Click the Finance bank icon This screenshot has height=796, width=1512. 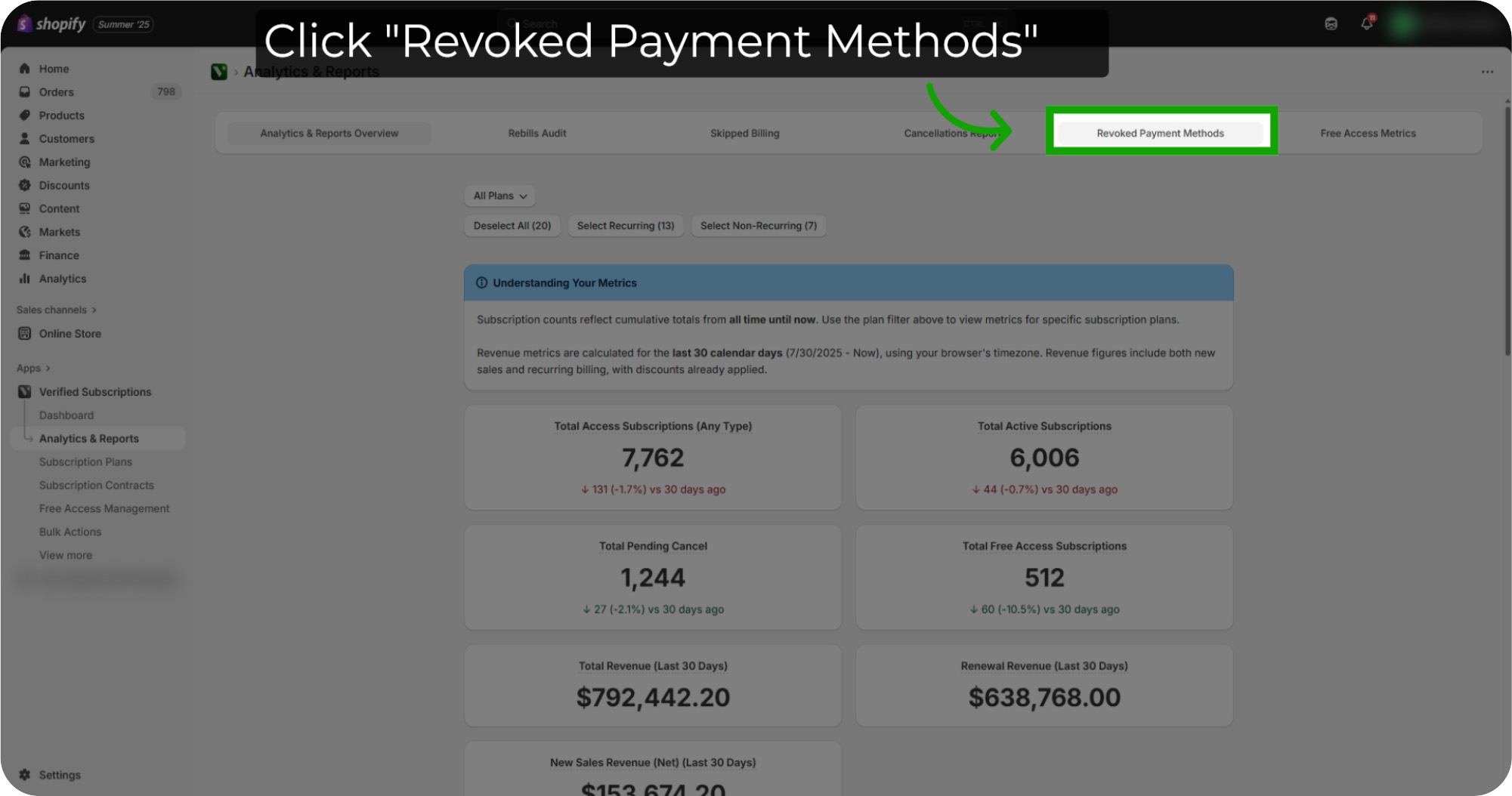tap(25, 255)
